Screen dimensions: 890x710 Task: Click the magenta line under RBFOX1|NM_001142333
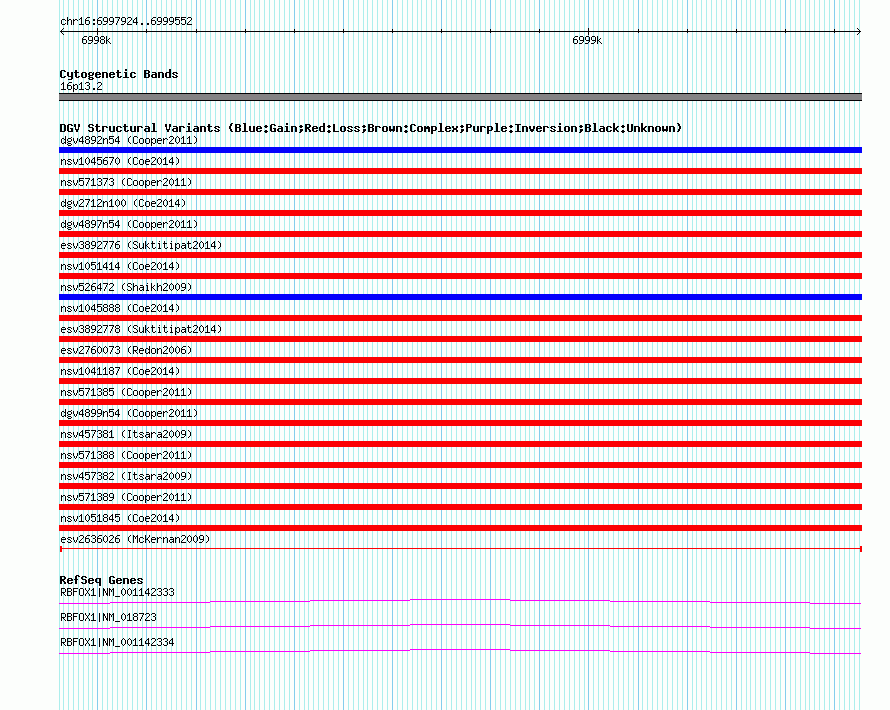[460, 602]
